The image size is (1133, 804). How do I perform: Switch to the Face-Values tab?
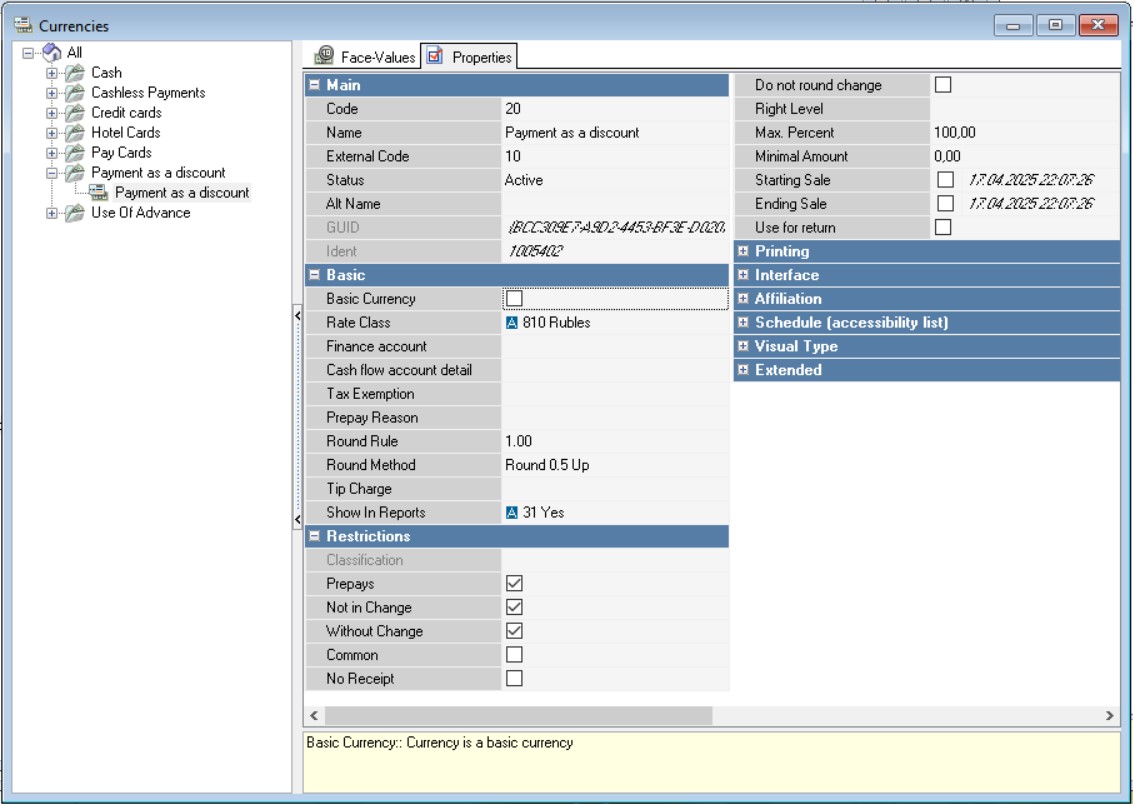point(366,57)
